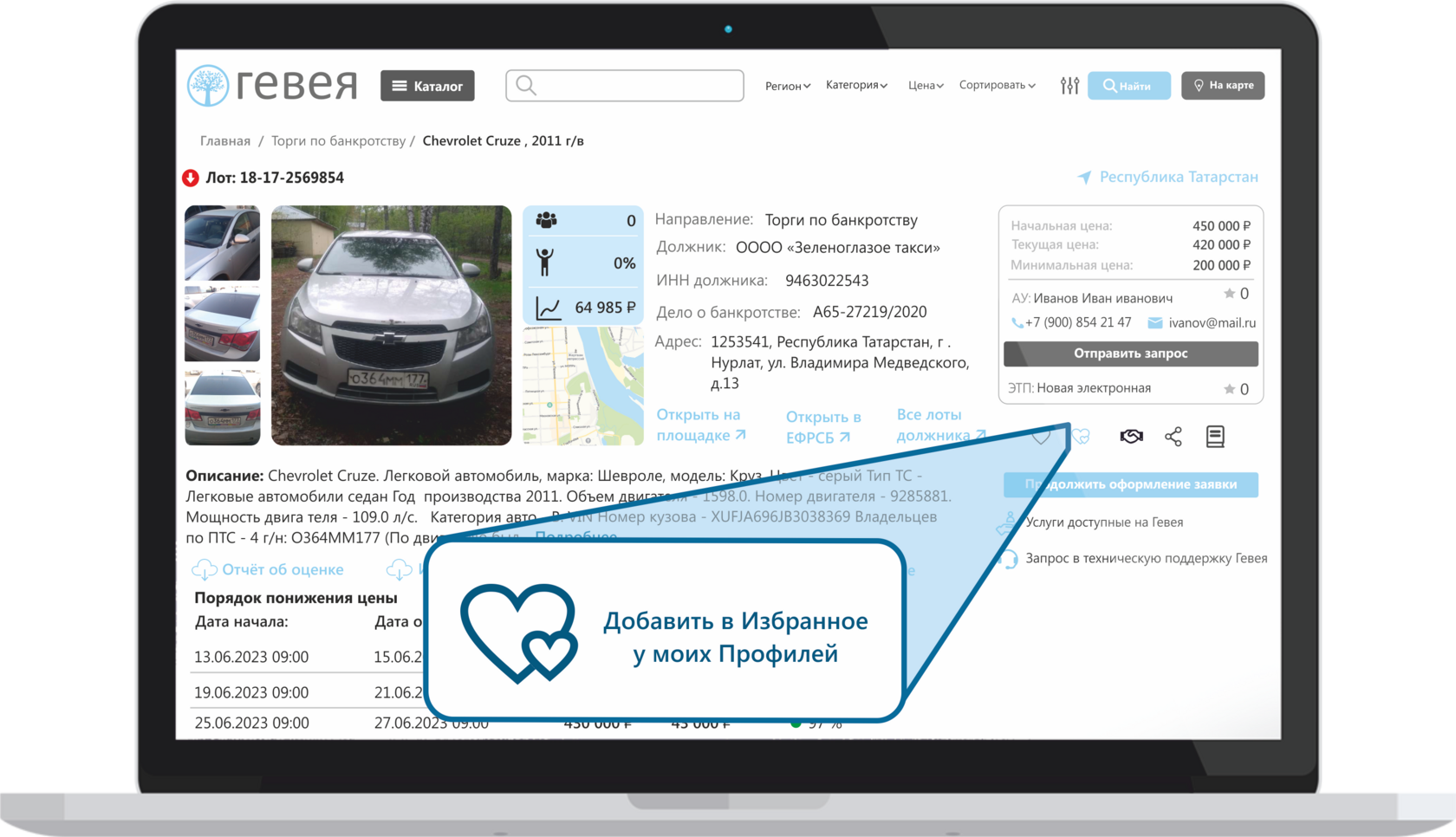This screenshot has height=837, width=1456.
Task: Click the date 13.06.2023 09:00 row
Action: click(251, 657)
